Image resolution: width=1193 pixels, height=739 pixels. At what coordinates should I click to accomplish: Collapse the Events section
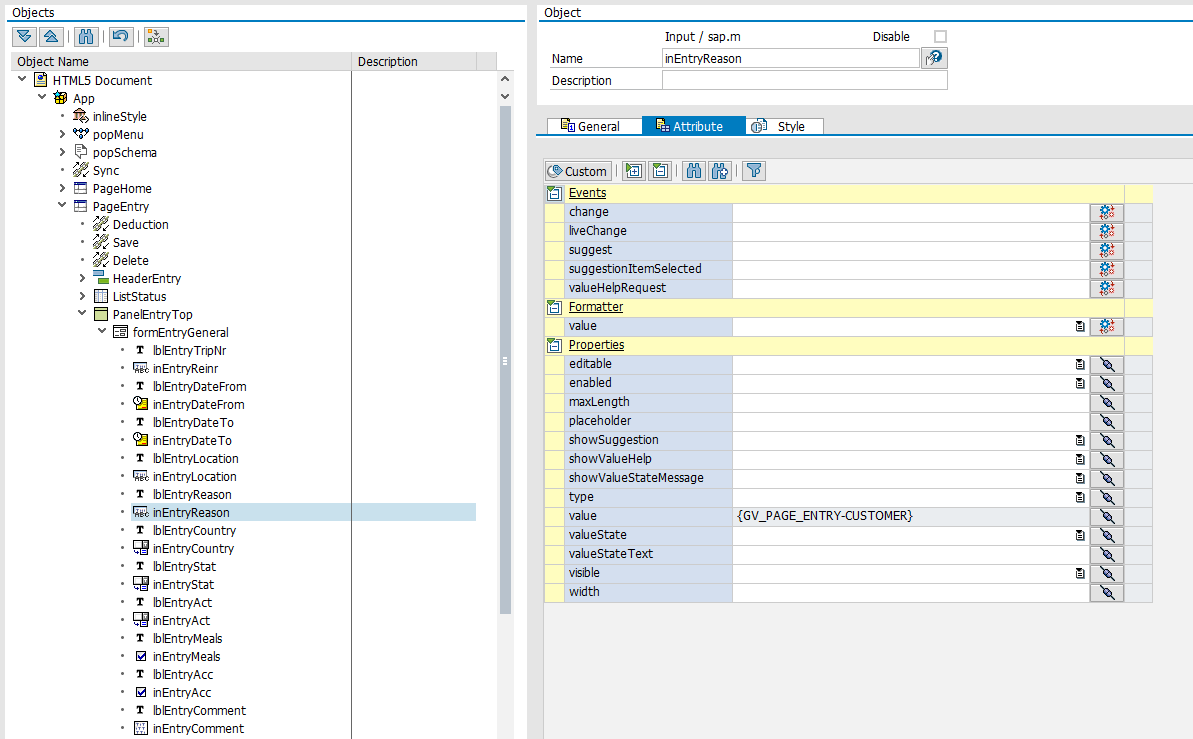coord(554,193)
